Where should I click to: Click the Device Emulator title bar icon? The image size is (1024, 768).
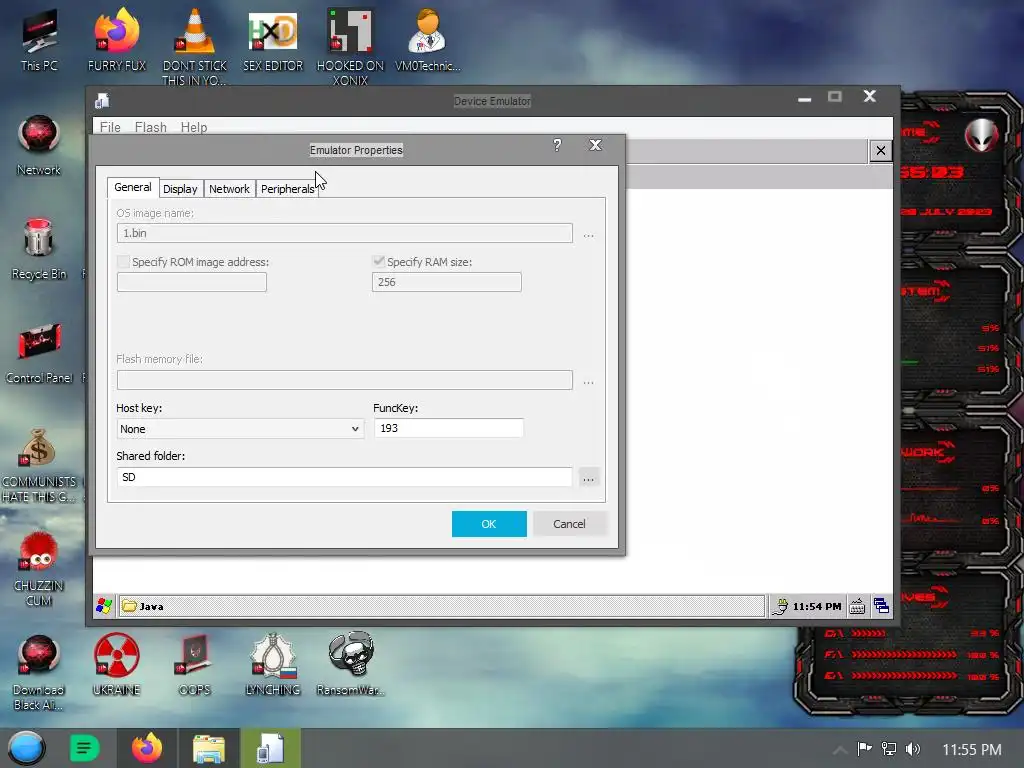pos(102,101)
